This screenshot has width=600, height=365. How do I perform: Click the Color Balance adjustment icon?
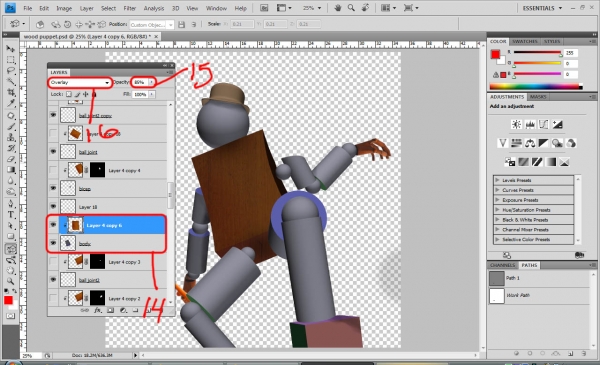[x=530, y=143]
